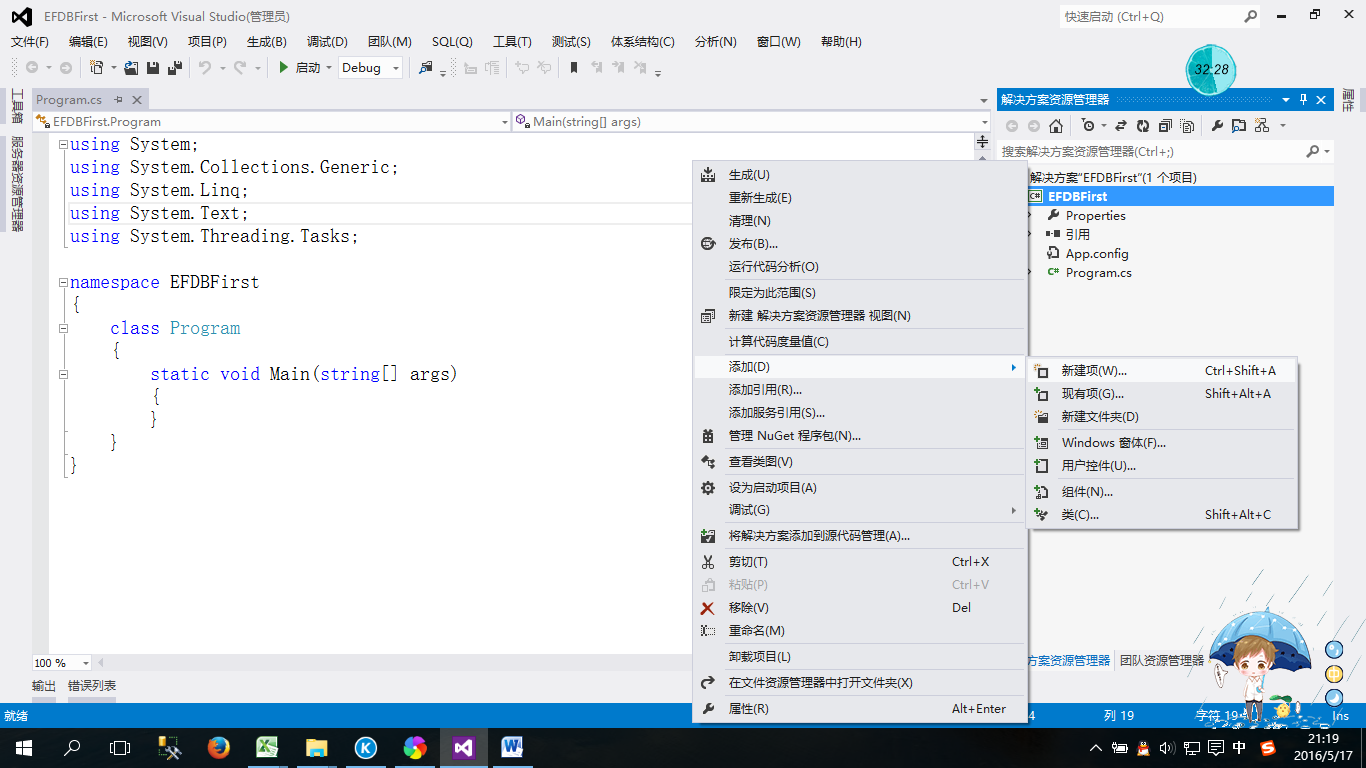
Task: Click the Preview Selected Items icon
Action: point(1239,125)
